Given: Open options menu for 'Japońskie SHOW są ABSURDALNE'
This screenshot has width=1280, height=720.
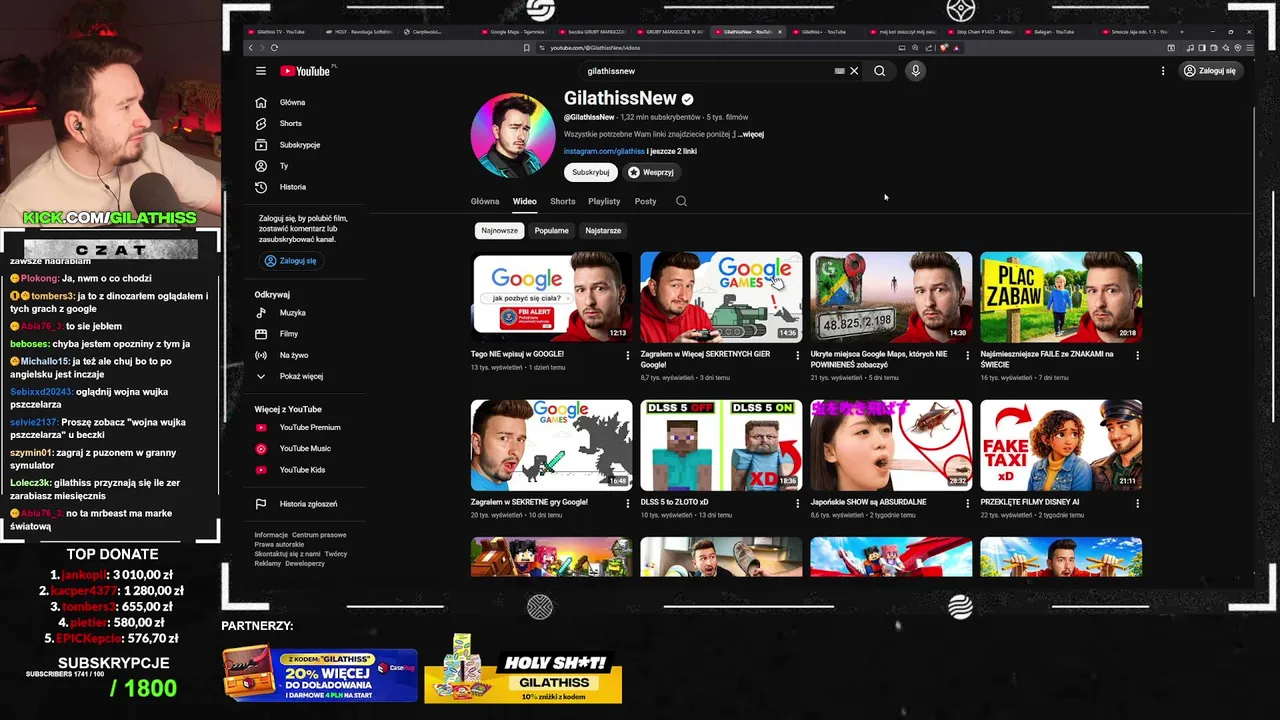Looking at the screenshot, I should (967, 503).
